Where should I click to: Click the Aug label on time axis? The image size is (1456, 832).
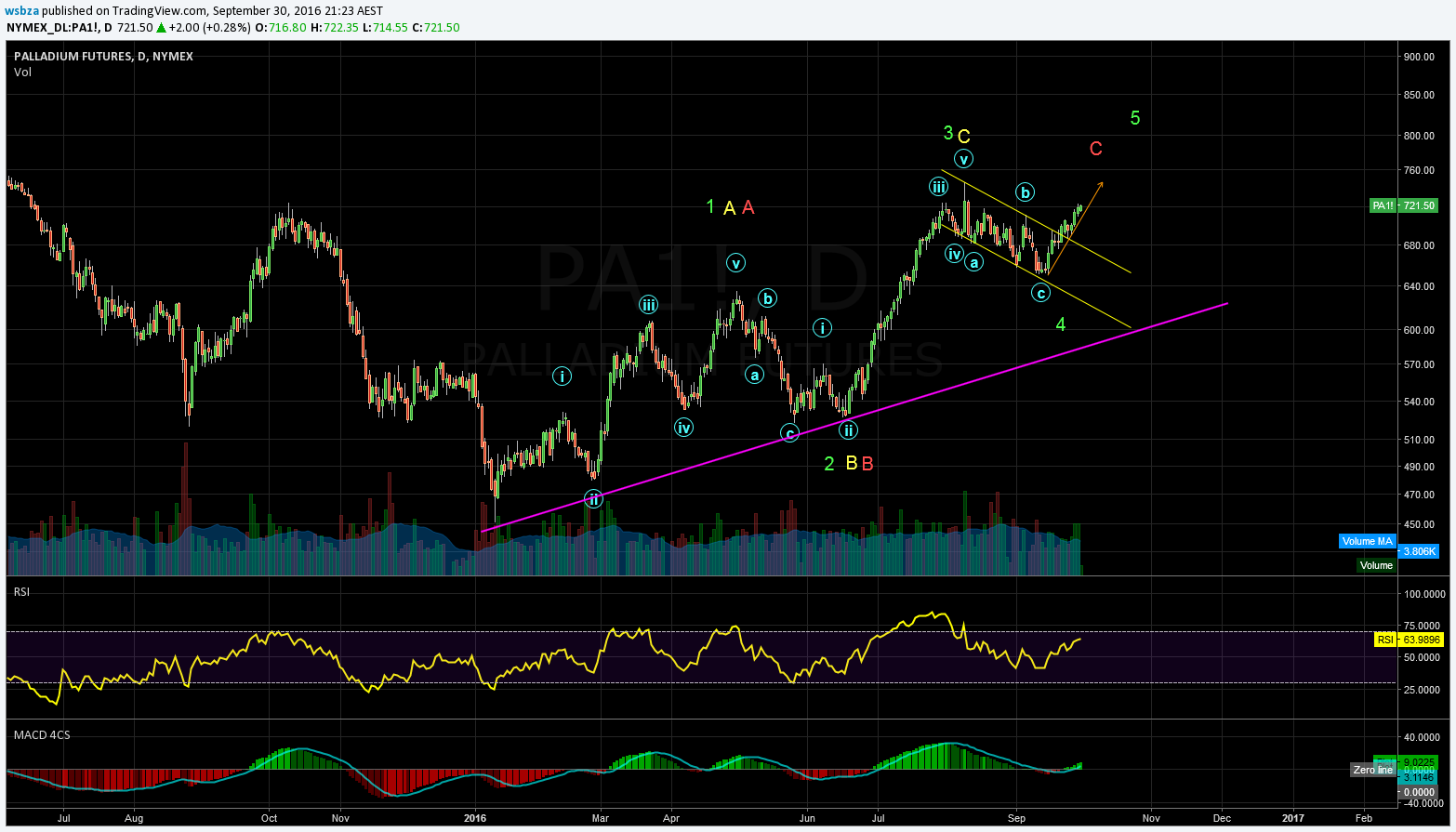tap(134, 819)
